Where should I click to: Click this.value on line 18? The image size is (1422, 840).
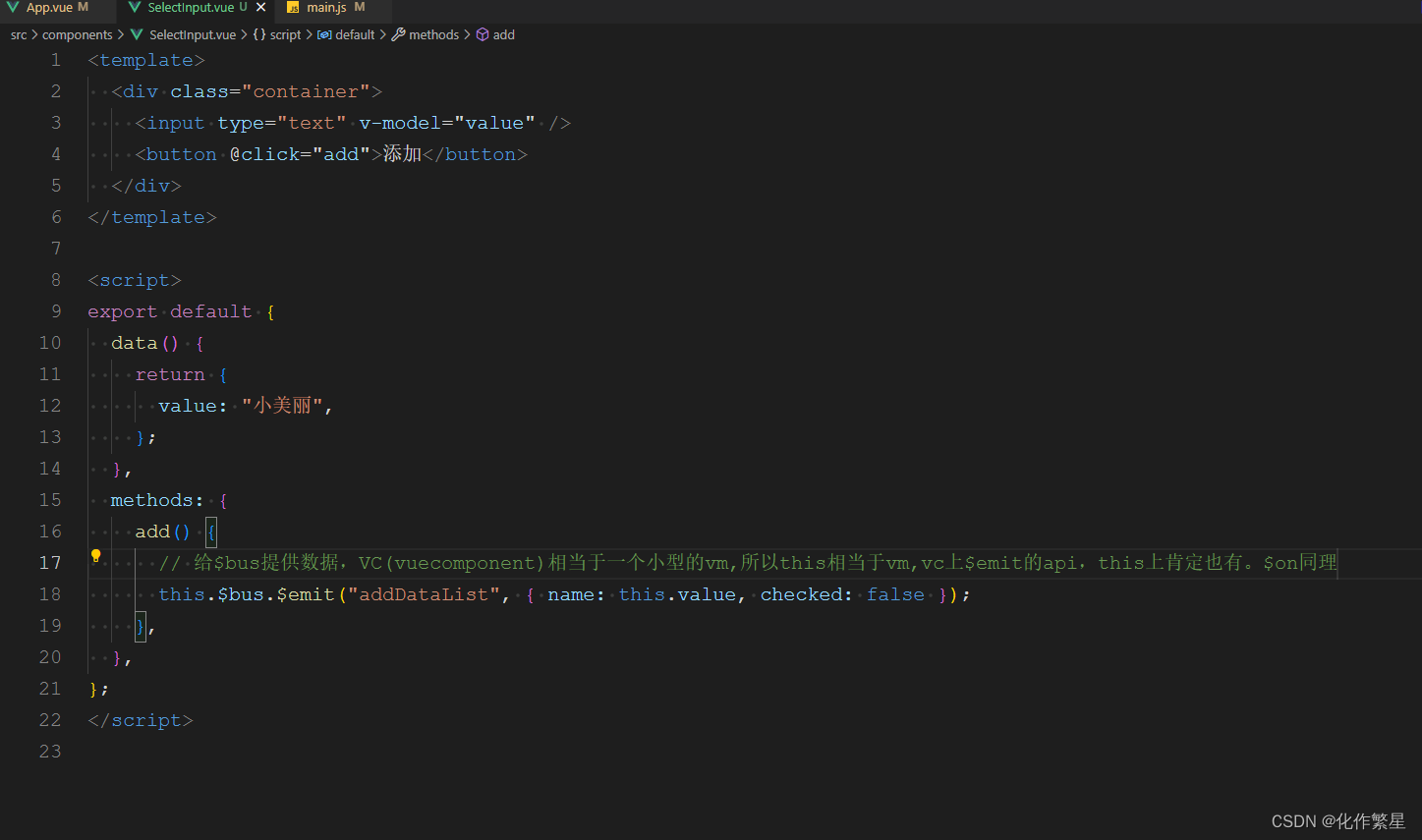[x=677, y=594]
